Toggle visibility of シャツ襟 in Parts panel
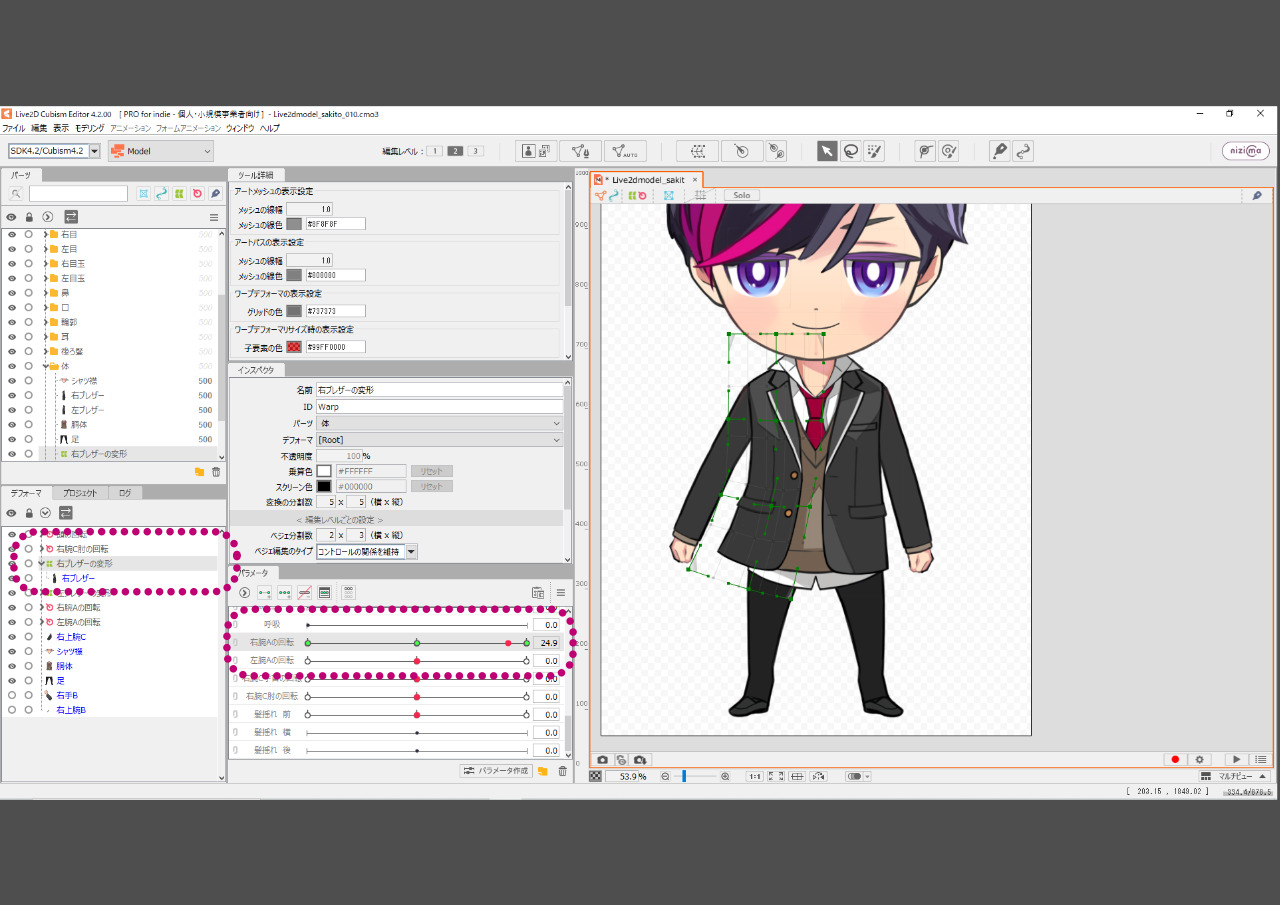1280x905 pixels. tap(12, 380)
